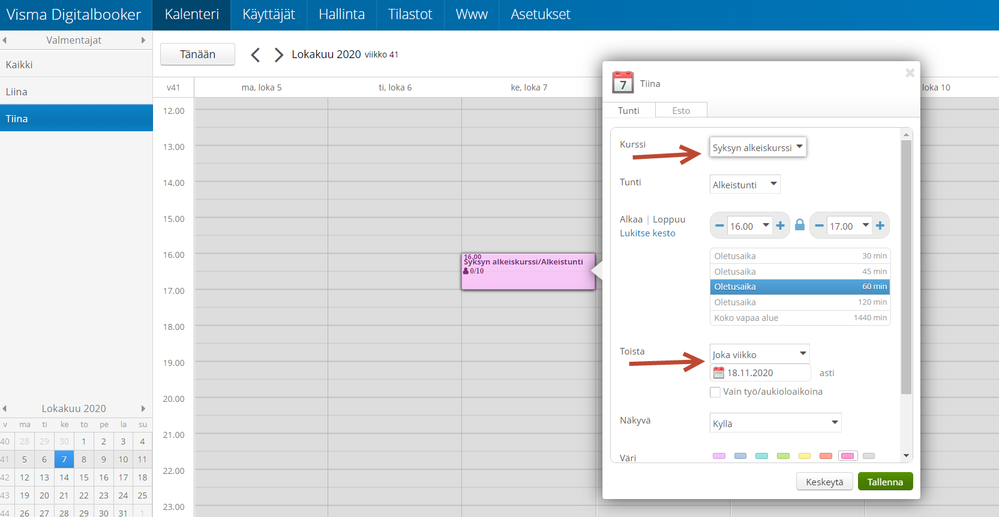Click the 18.11.2020 date field
The image size is (999, 517).
(760, 373)
